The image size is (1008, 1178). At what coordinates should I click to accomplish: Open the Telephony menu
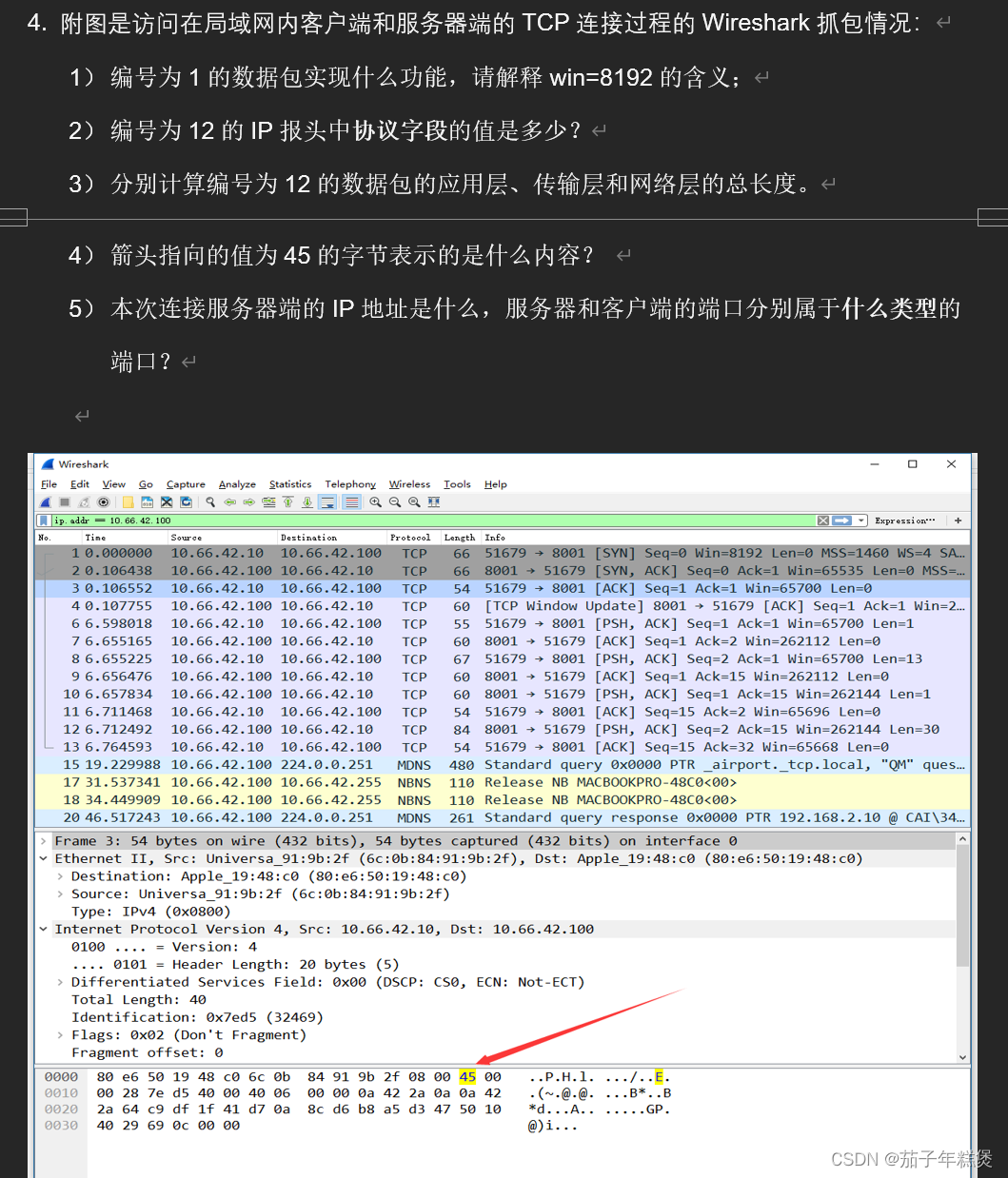pos(350,484)
